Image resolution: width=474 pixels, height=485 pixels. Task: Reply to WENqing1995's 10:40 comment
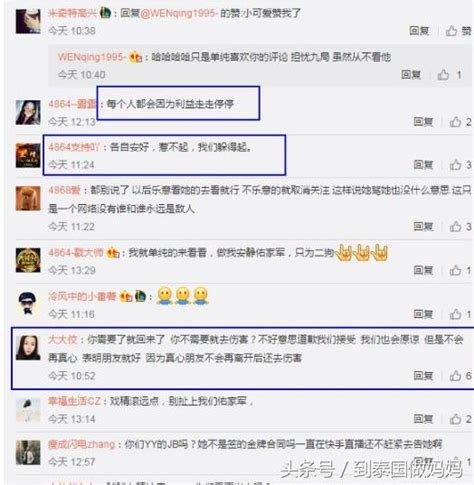411,75
